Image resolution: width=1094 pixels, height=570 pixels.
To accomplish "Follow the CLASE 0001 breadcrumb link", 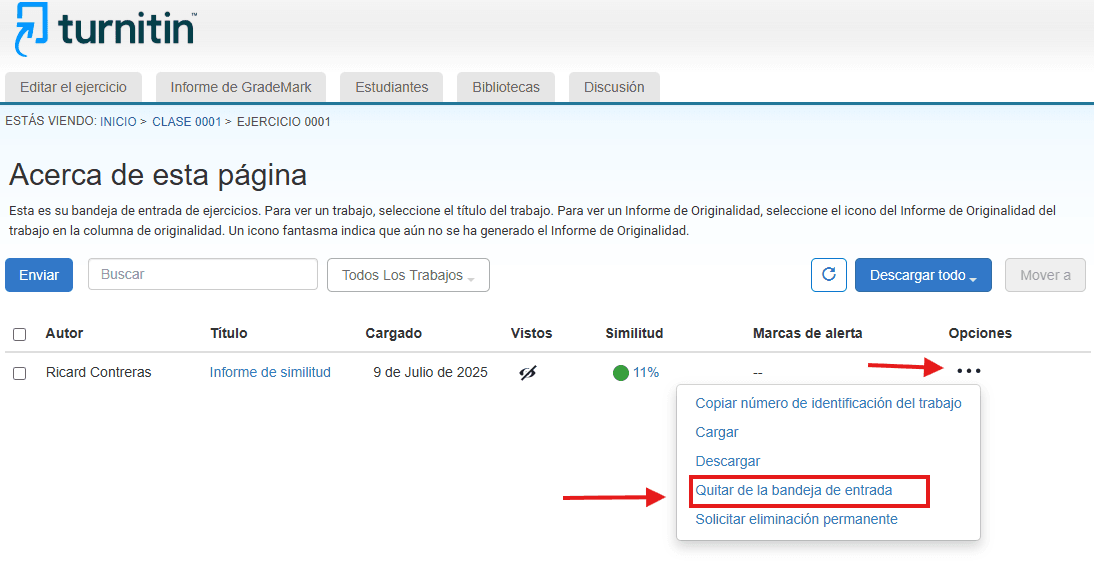I will pyautogui.click(x=186, y=121).
